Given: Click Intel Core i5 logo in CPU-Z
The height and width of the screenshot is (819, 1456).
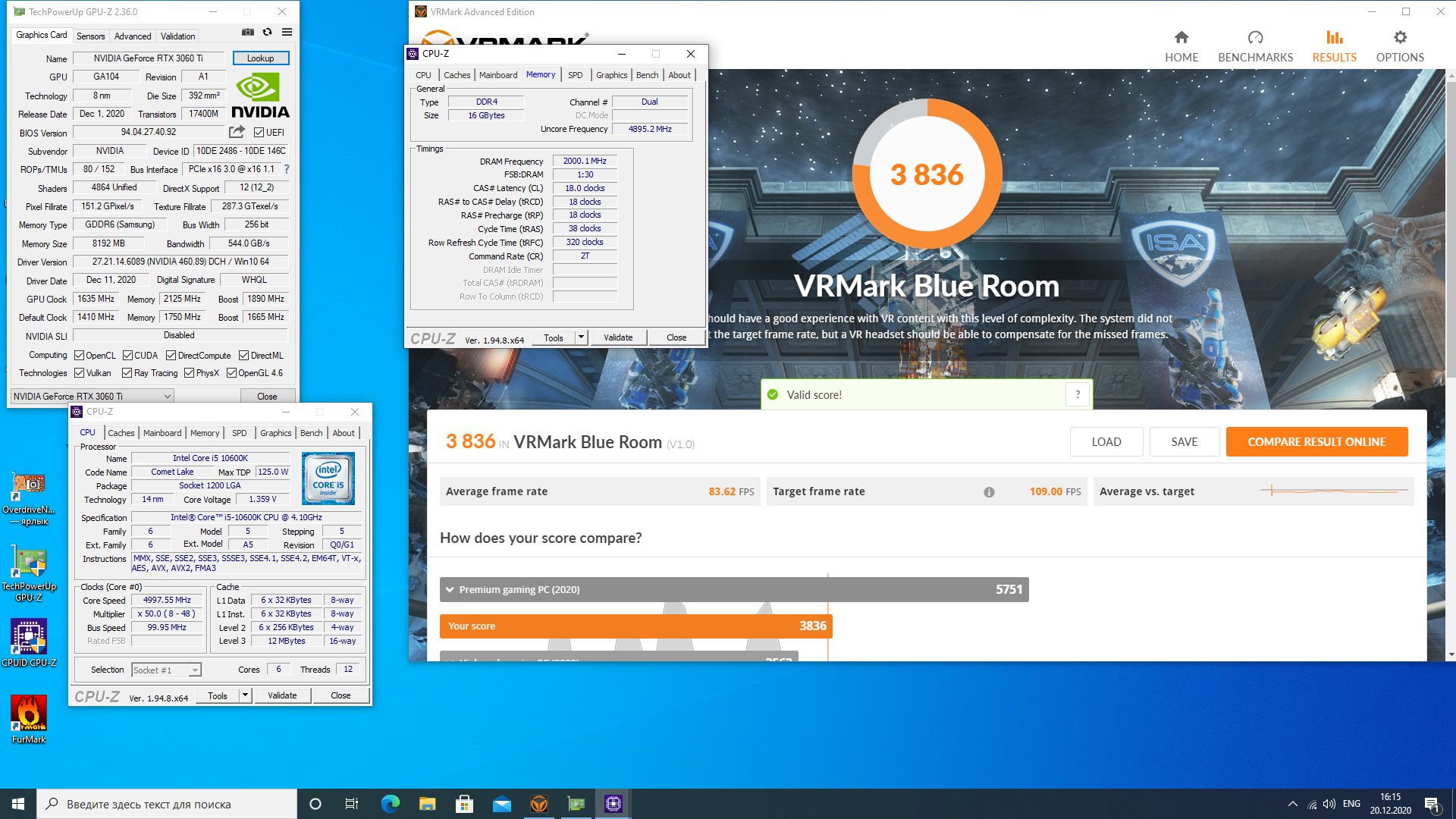Looking at the screenshot, I should 328,479.
